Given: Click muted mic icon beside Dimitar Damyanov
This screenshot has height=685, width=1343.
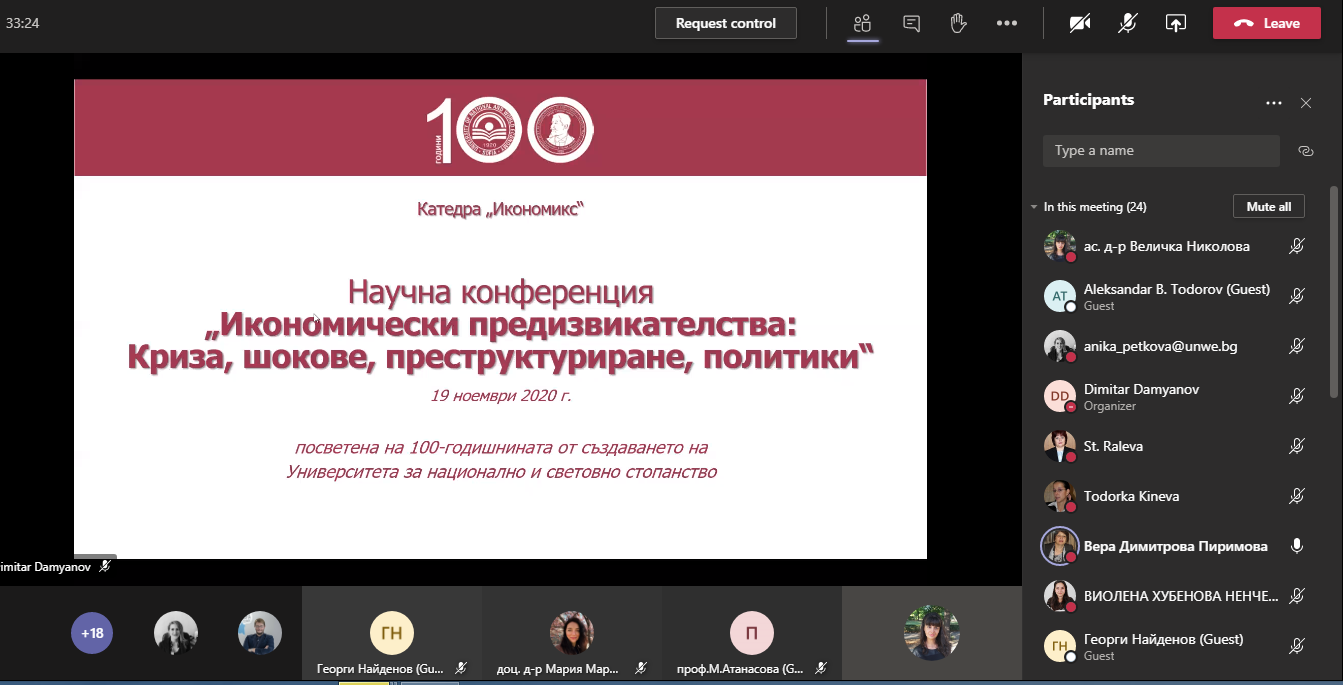Looking at the screenshot, I should point(1297,396).
